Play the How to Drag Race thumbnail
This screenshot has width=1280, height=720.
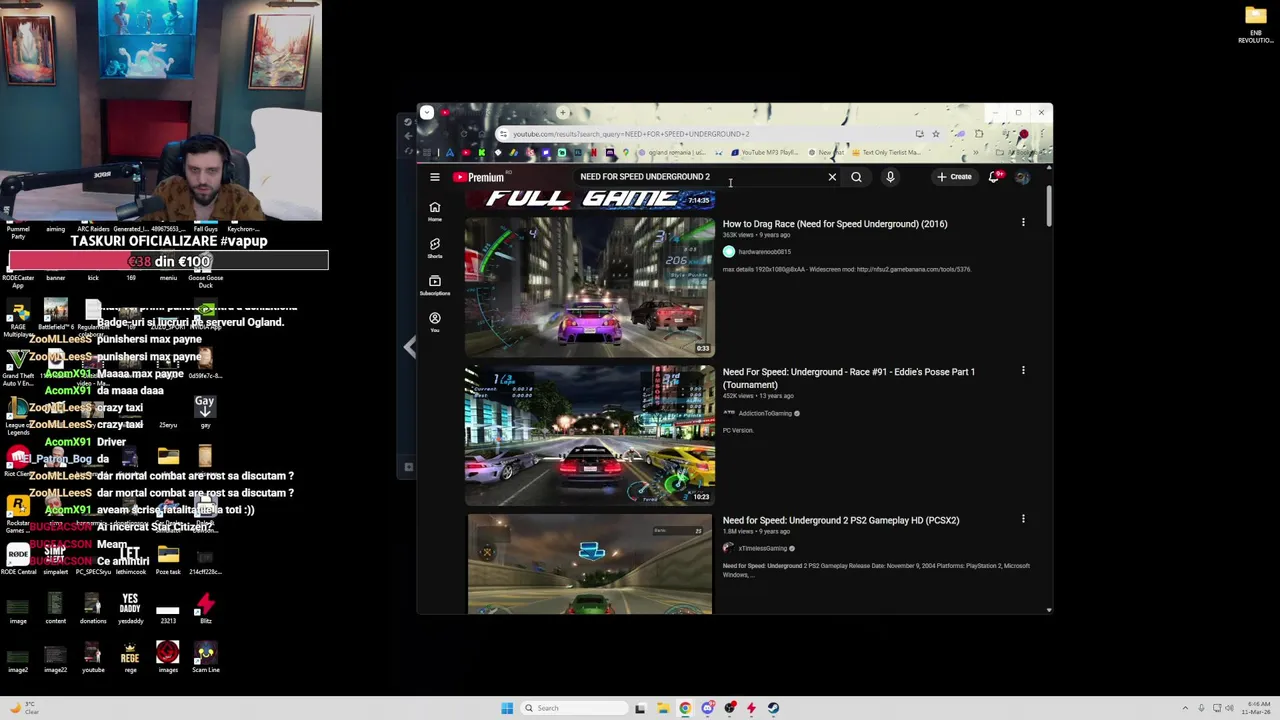click(590, 286)
